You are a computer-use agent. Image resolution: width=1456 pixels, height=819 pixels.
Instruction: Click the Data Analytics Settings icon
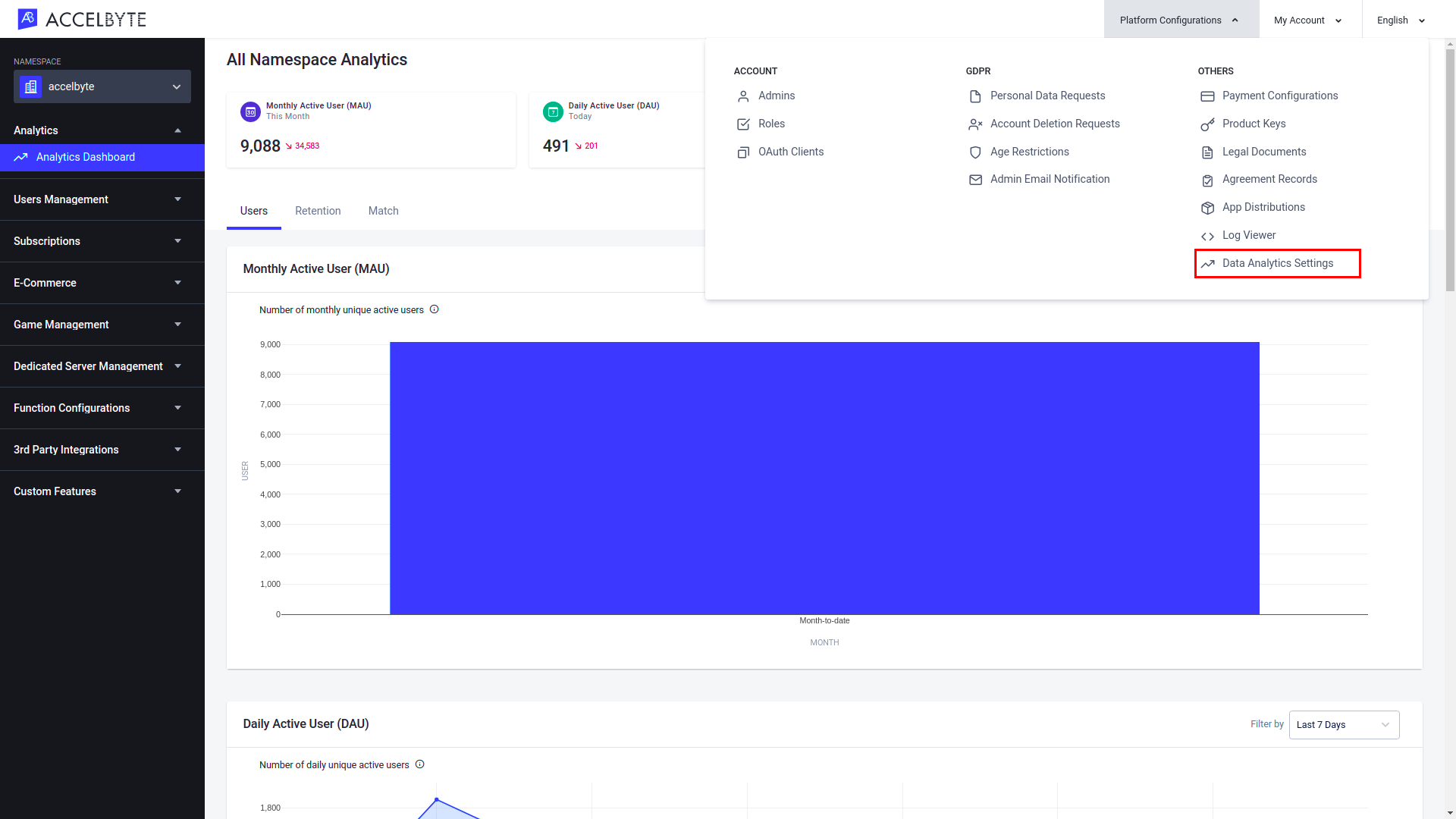(1207, 263)
